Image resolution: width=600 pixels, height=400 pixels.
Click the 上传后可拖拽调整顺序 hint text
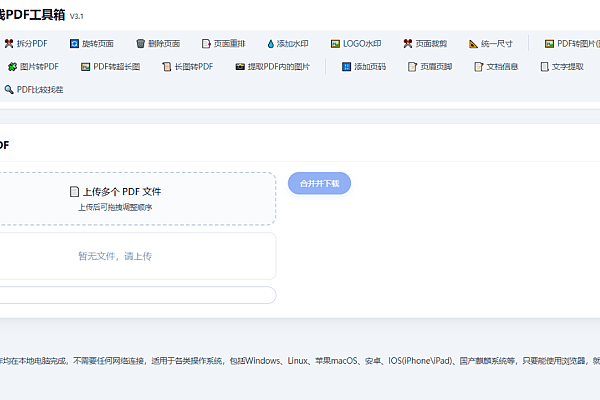click(115, 207)
